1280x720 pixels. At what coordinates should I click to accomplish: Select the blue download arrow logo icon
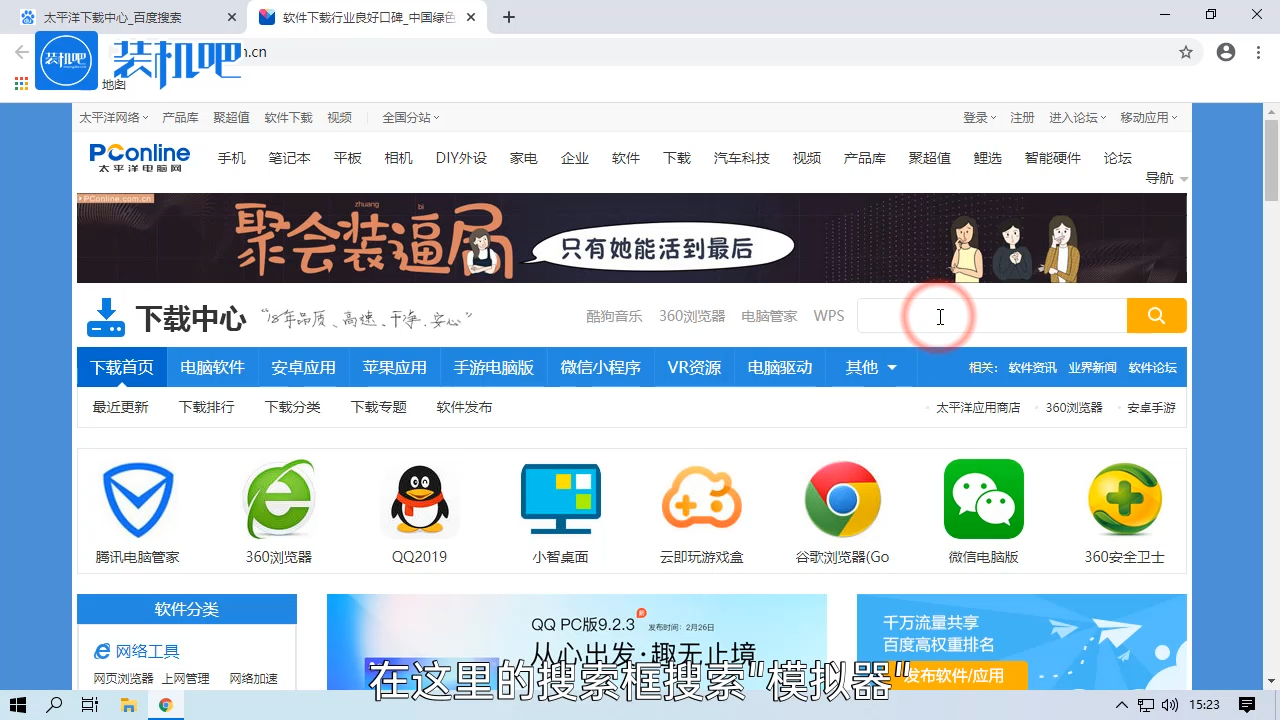[106, 317]
